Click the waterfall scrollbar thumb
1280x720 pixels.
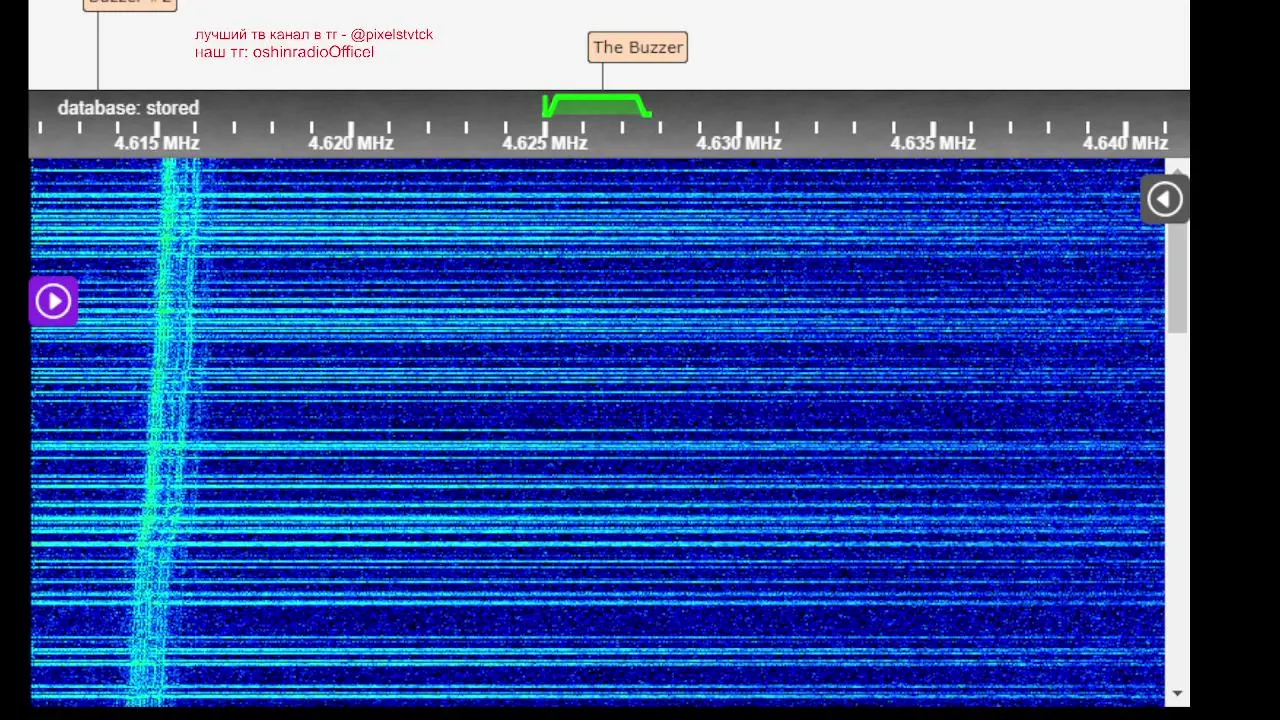[x=1178, y=277]
